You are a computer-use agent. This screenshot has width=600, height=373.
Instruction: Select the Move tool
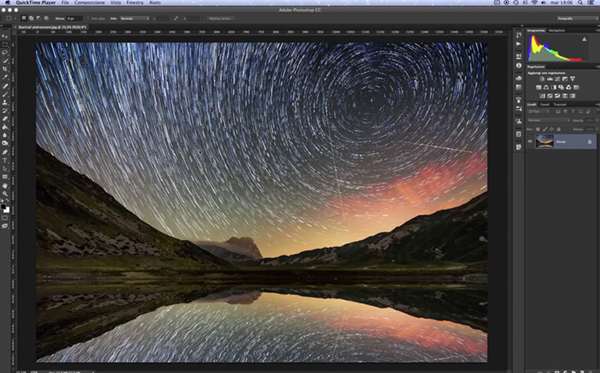click(5, 36)
